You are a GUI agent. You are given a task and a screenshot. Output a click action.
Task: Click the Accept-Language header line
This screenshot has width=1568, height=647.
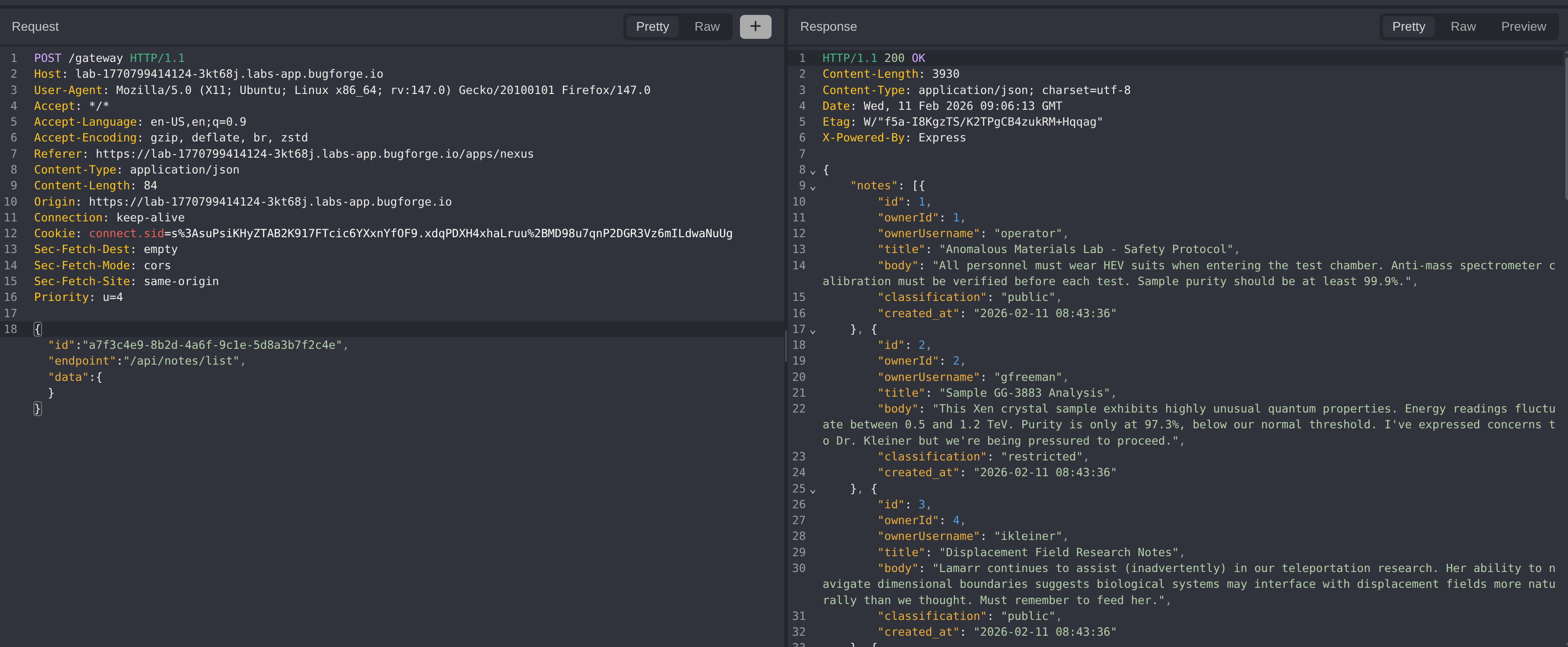click(140, 122)
